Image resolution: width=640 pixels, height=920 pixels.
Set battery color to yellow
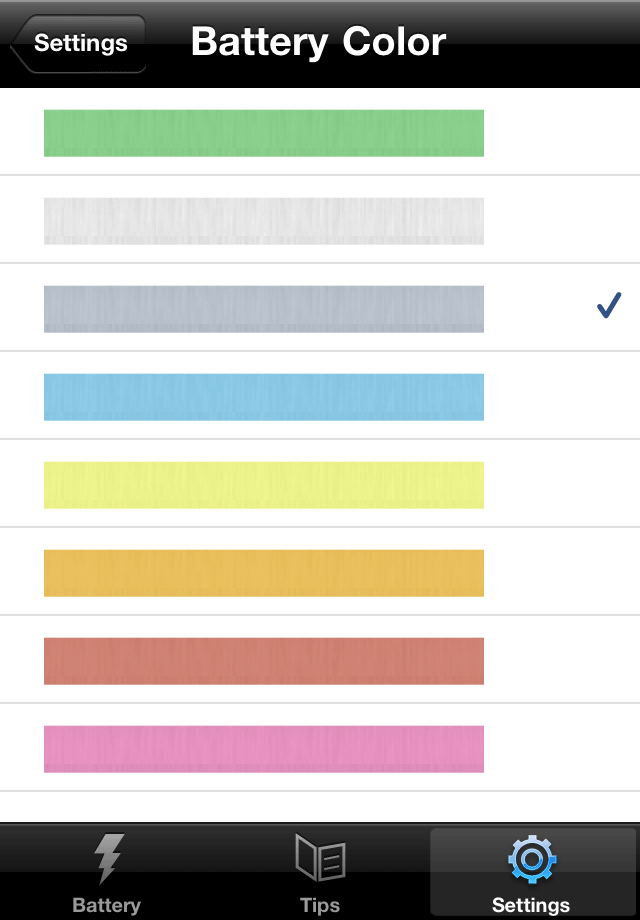click(264, 485)
